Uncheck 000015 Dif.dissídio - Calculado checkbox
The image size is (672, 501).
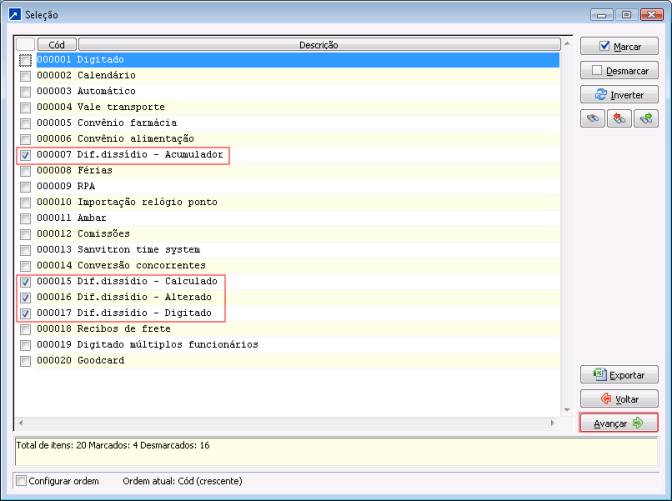coord(25,282)
